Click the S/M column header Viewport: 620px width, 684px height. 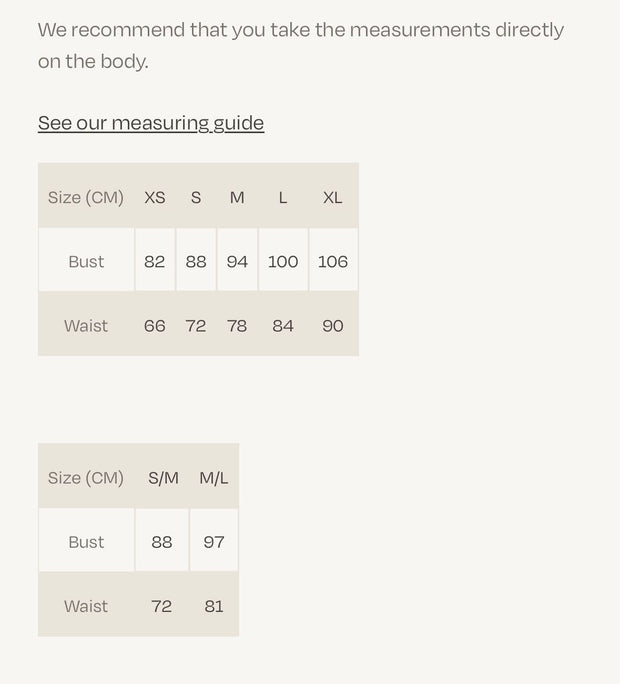[162, 478]
